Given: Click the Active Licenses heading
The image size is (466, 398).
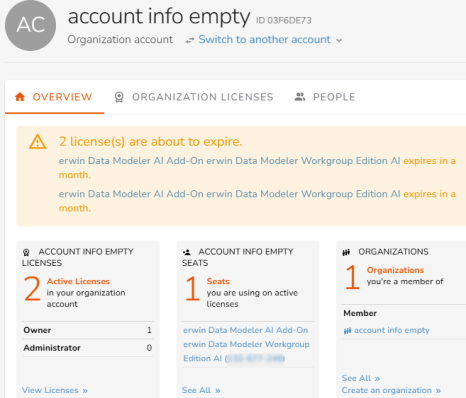Looking at the screenshot, I should [78, 281].
